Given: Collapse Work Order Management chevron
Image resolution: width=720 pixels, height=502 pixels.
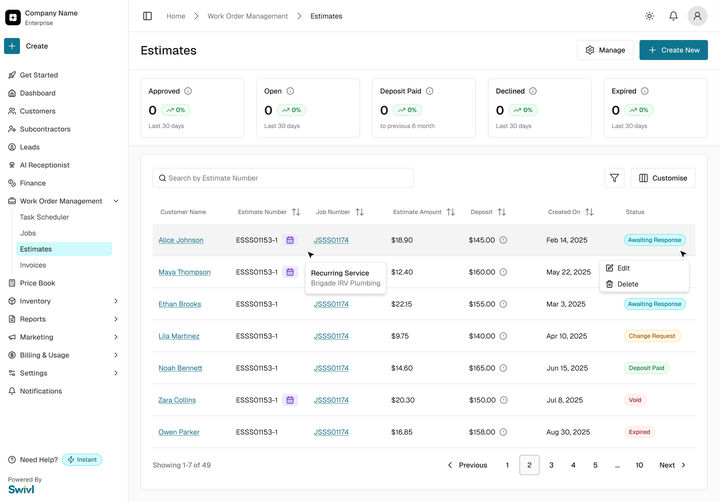Looking at the screenshot, I should (116, 201).
